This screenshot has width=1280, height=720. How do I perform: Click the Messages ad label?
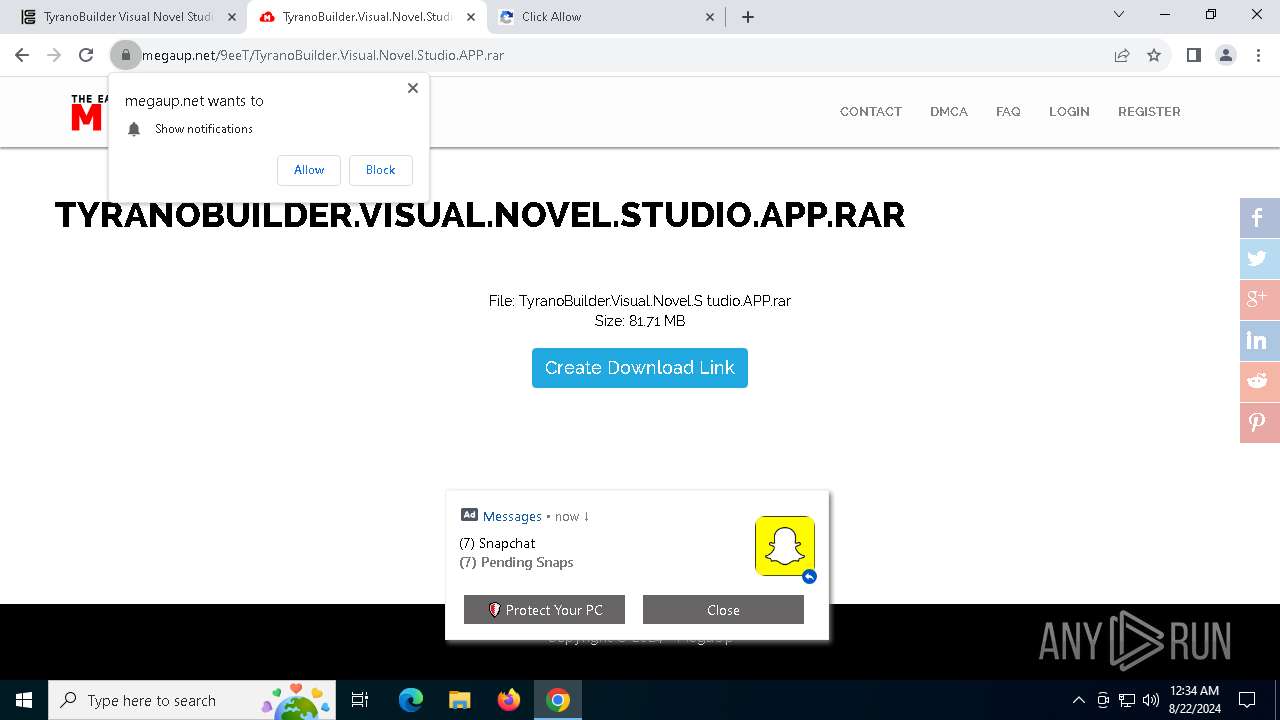click(512, 517)
